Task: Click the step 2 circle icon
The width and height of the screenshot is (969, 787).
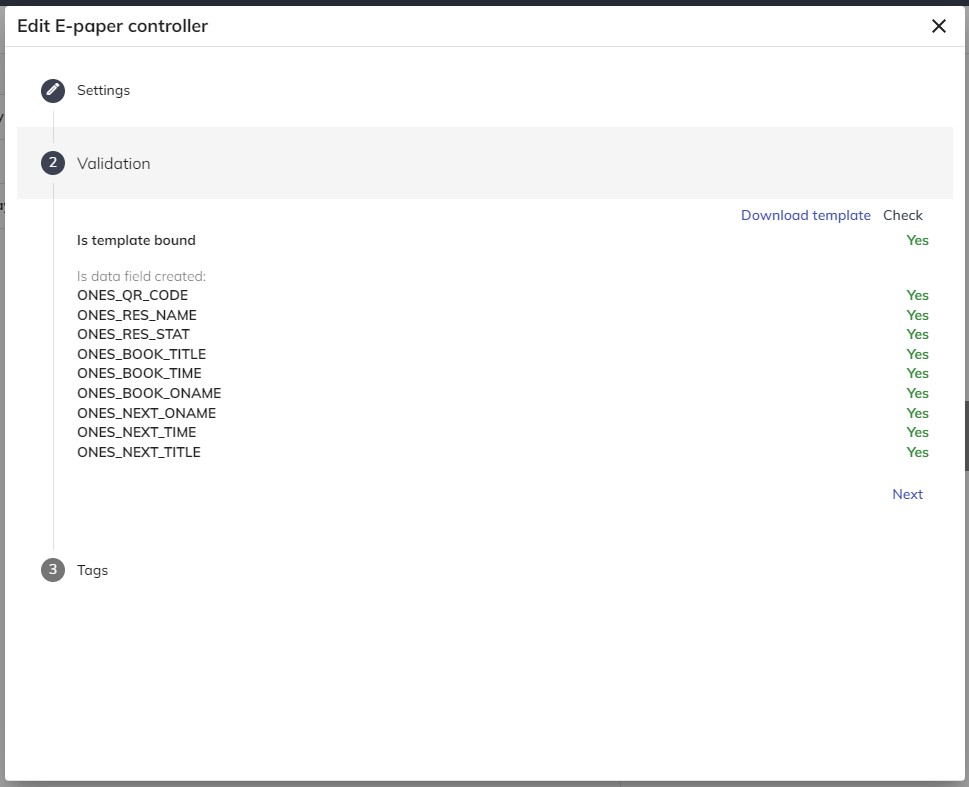Action: click(x=53, y=163)
